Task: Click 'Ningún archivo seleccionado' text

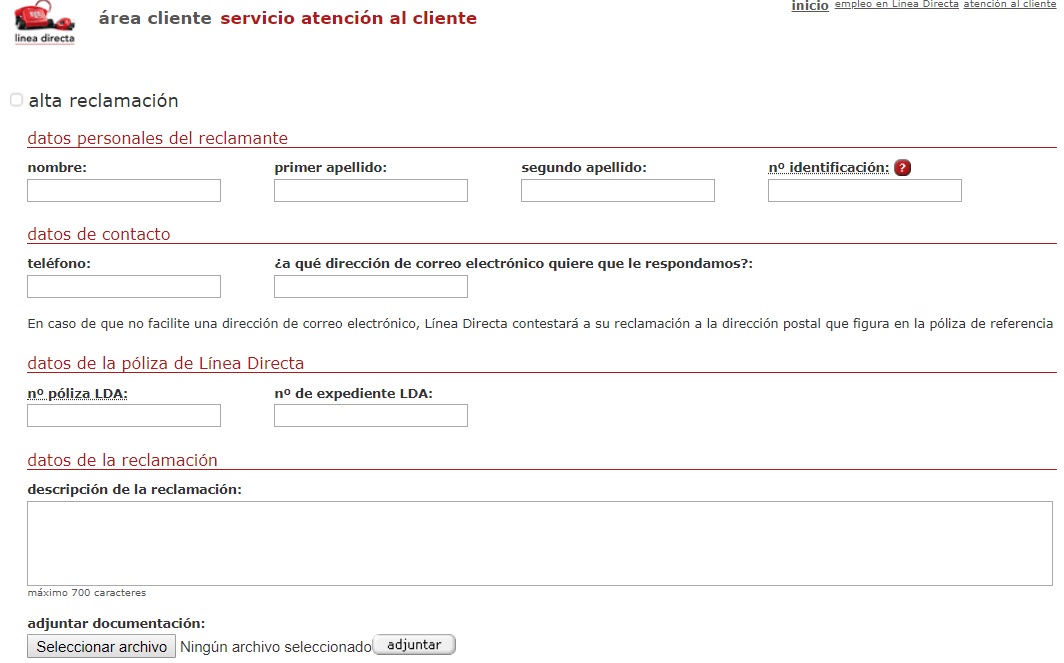Action: pos(276,647)
